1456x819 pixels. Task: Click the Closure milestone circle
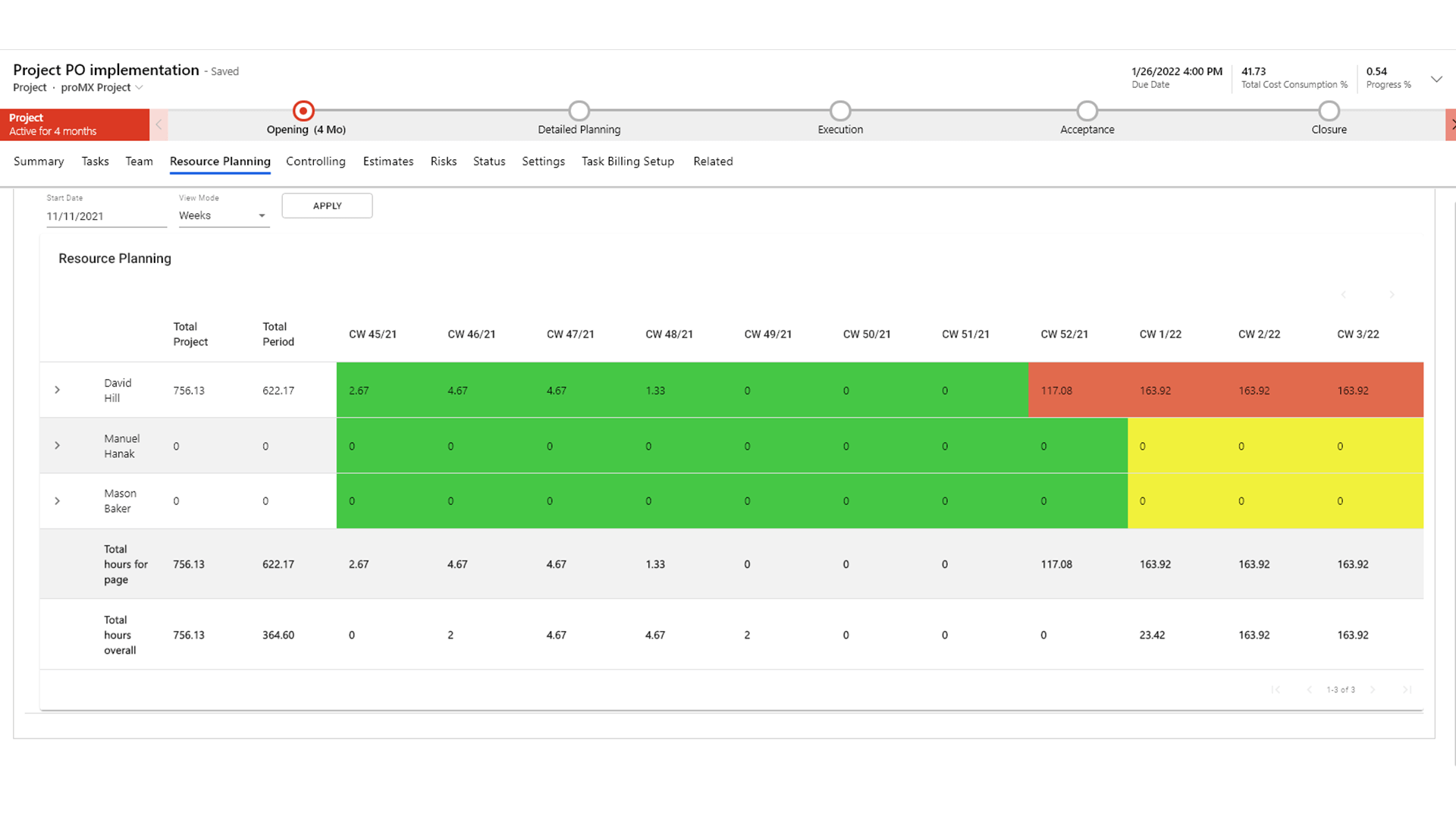[x=1329, y=110]
